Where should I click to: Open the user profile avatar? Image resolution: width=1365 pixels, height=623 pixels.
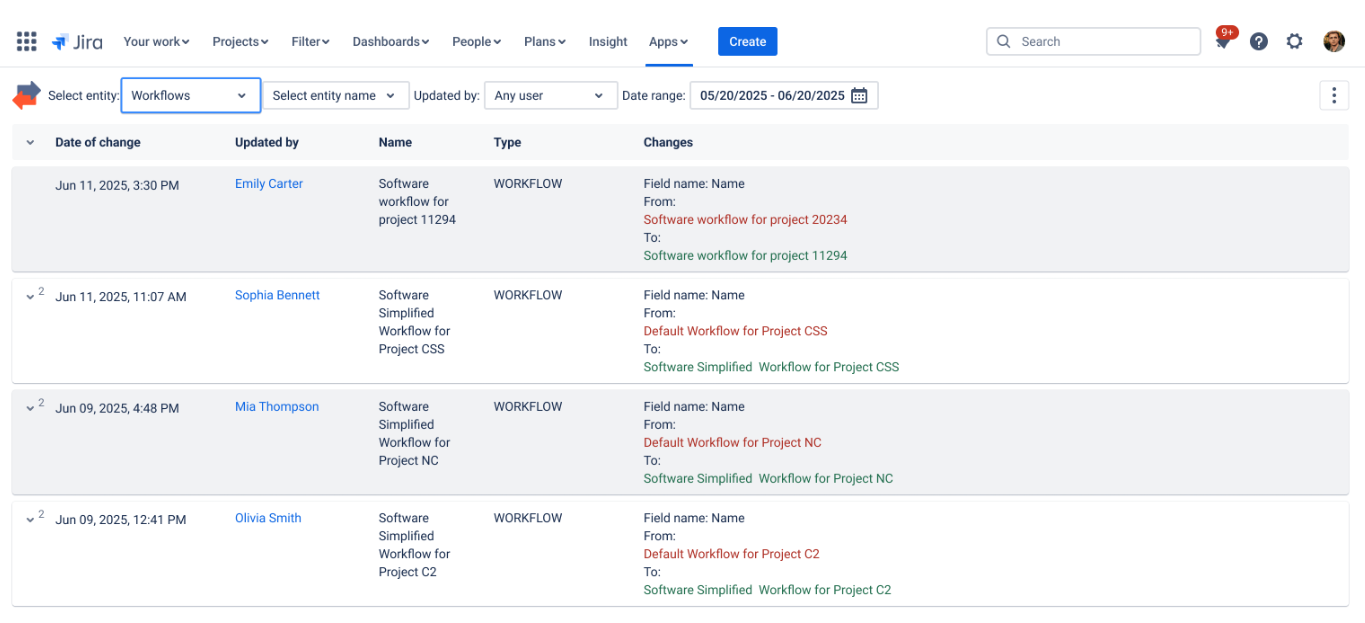click(x=1334, y=41)
